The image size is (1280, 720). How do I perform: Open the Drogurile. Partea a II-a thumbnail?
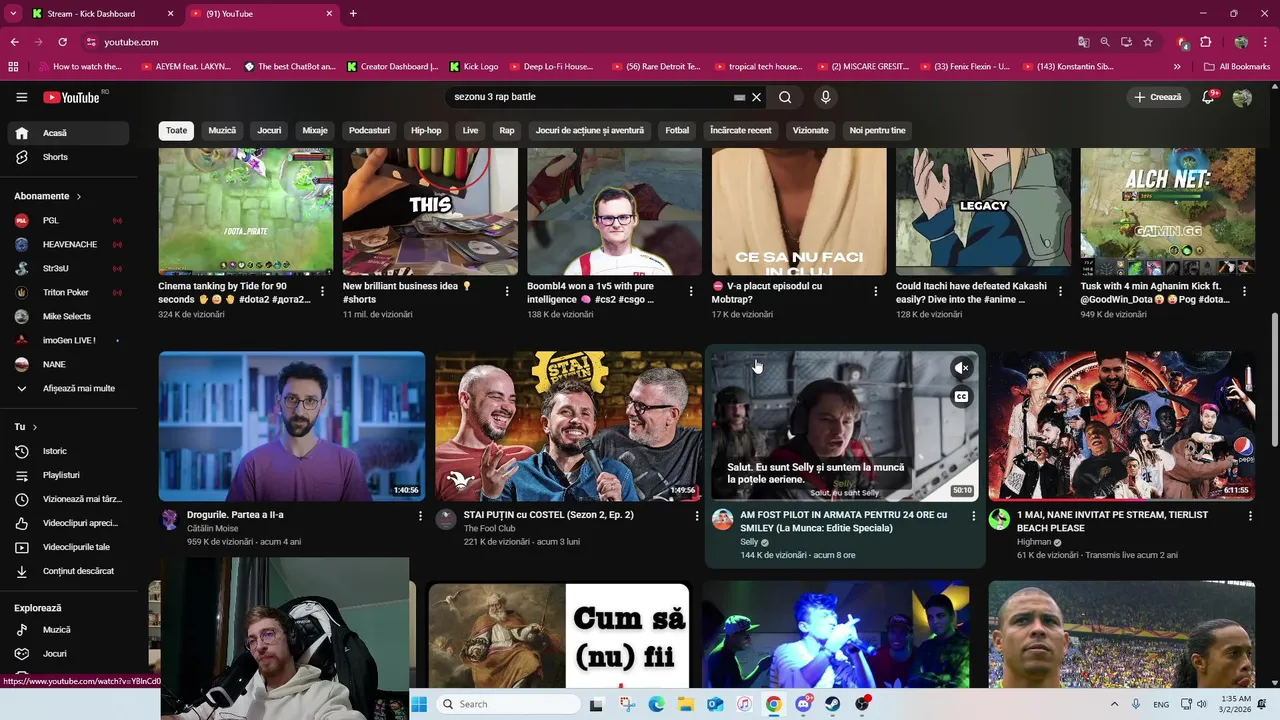click(x=292, y=425)
